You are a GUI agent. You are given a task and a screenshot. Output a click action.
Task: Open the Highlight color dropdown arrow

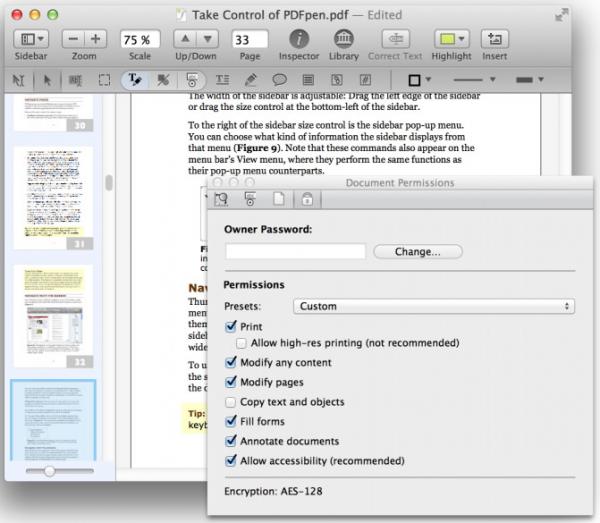tap(461, 39)
